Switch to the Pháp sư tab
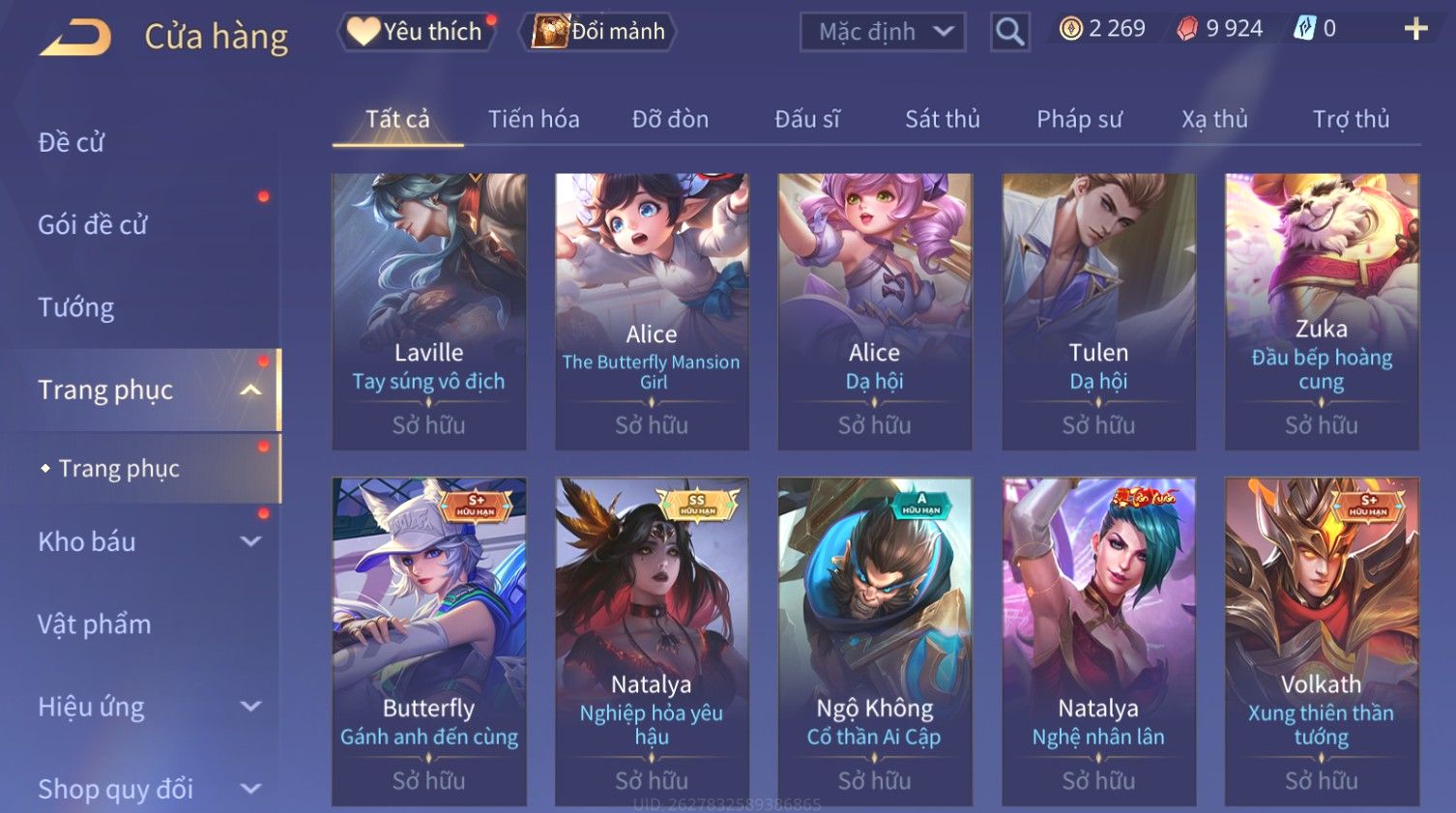The height and width of the screenshot is (813, 1456). [x=1079, y=119]
